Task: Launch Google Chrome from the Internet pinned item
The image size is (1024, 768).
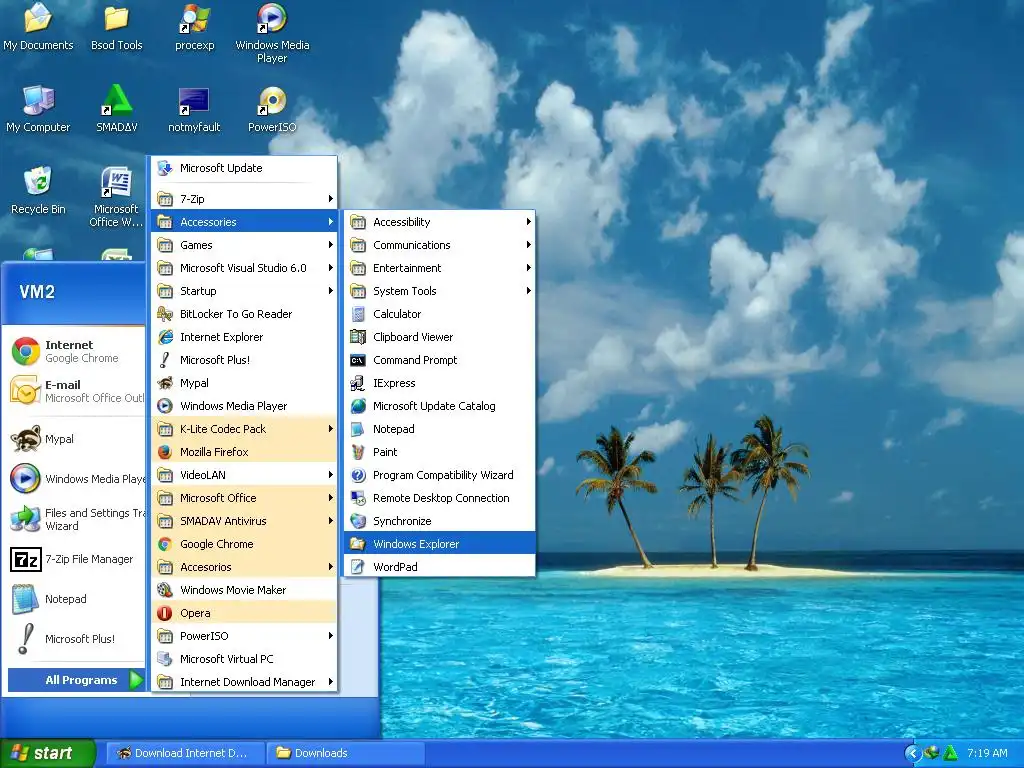Action: pyautogui.click(x=73, y=351)
